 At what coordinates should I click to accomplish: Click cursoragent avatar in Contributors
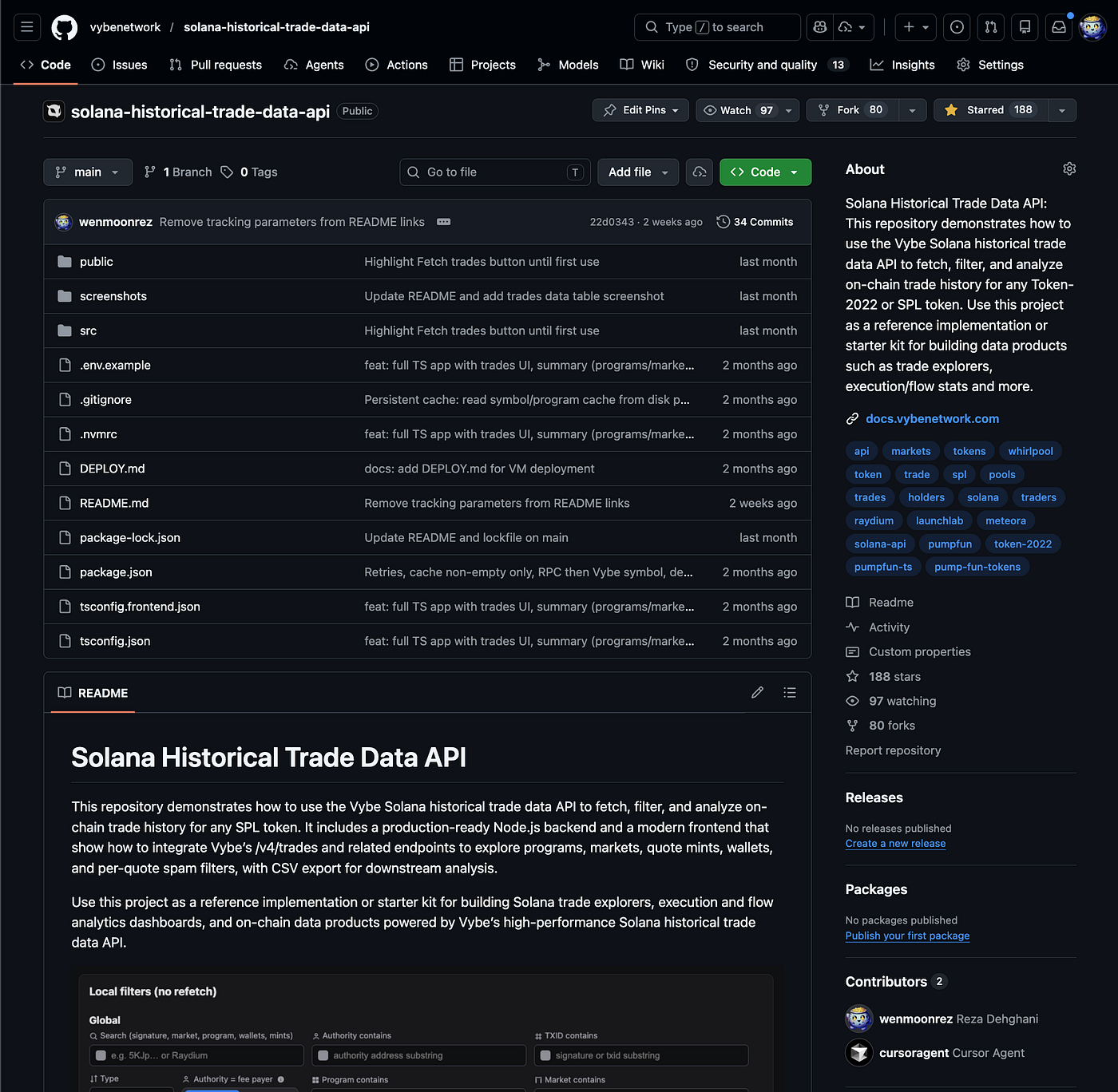[x=859, y=1053]
